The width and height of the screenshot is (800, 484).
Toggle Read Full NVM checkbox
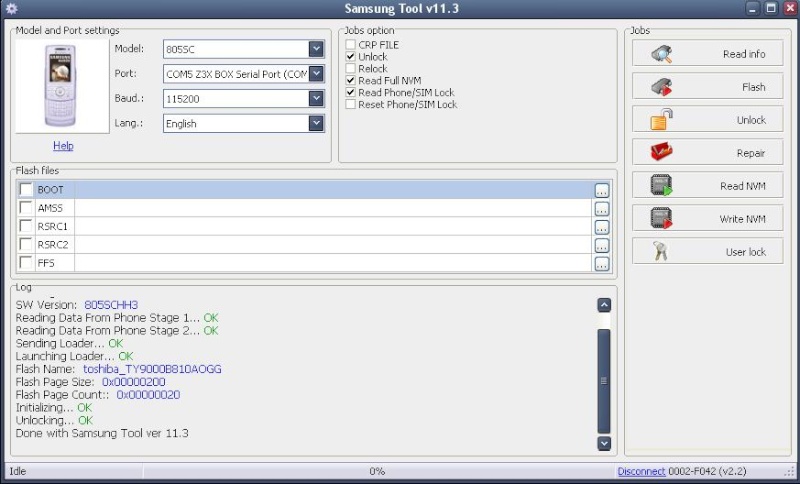pos(351,80)
